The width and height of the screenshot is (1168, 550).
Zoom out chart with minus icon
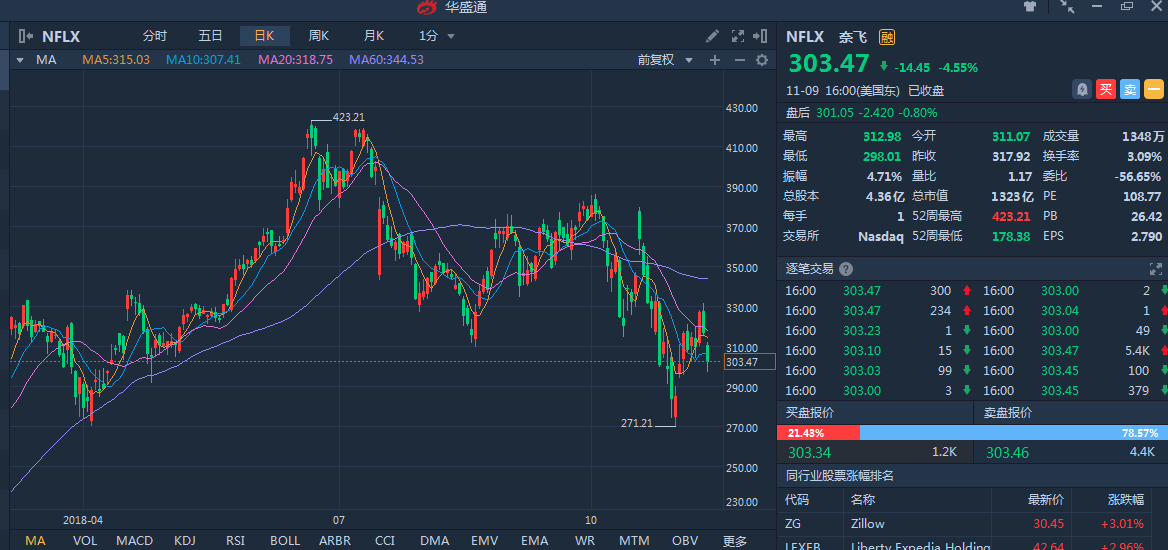coord(740,60)
